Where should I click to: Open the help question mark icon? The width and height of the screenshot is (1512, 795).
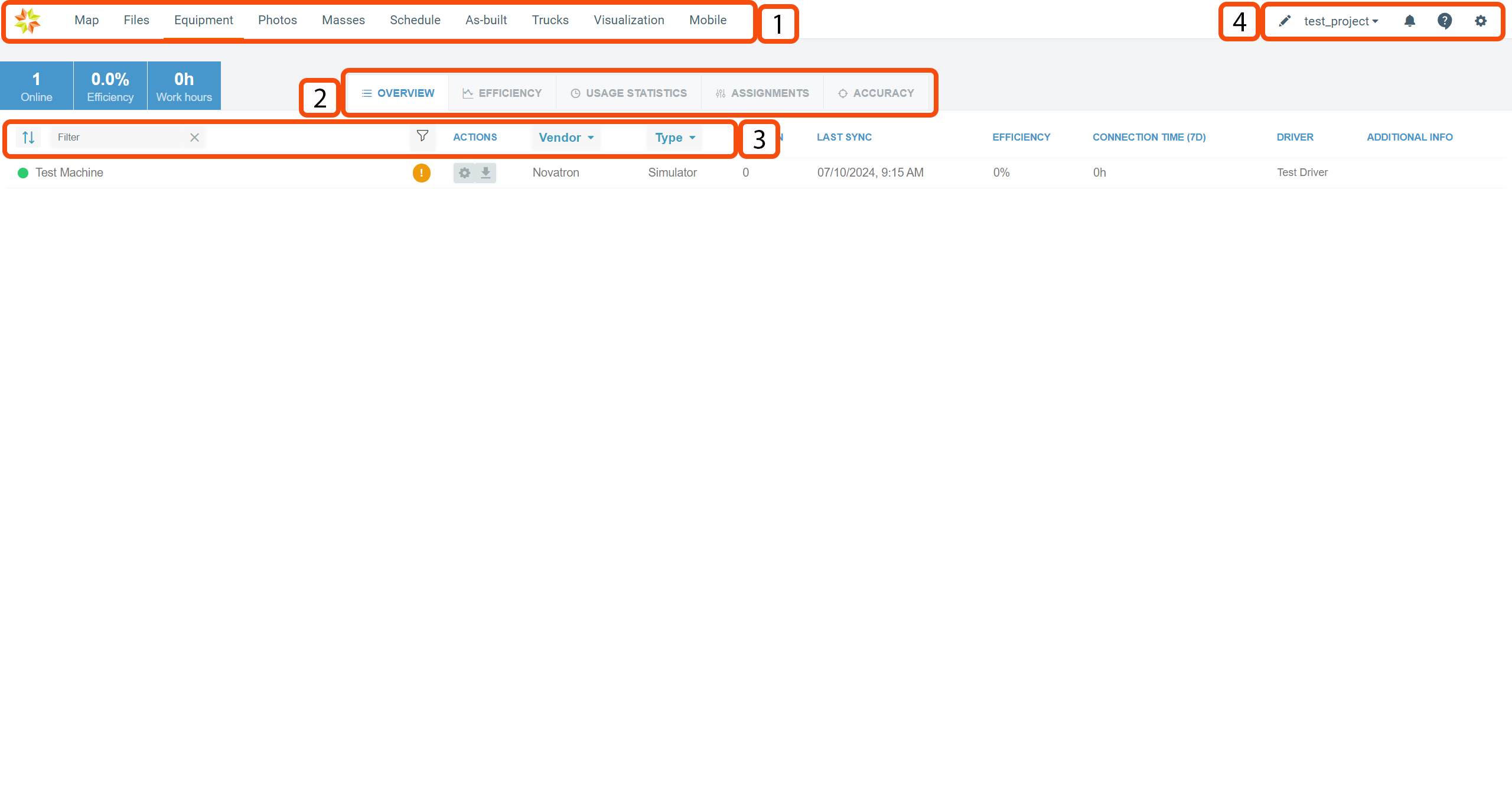coord(1445,21)
